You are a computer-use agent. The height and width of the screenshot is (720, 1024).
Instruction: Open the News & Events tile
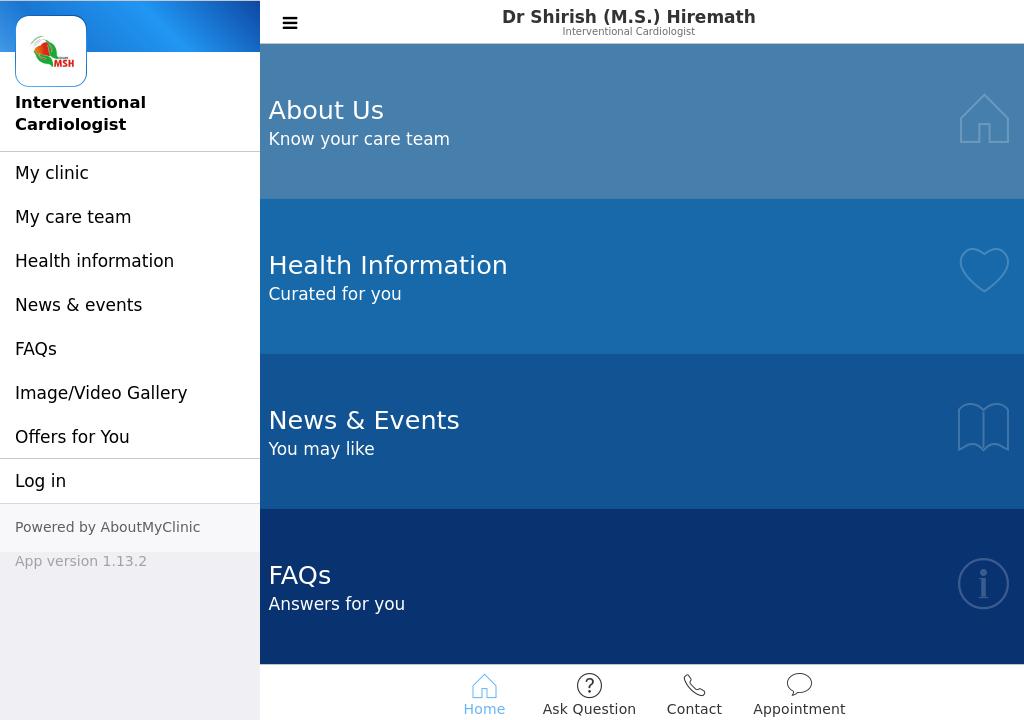(x=642, y=432)
